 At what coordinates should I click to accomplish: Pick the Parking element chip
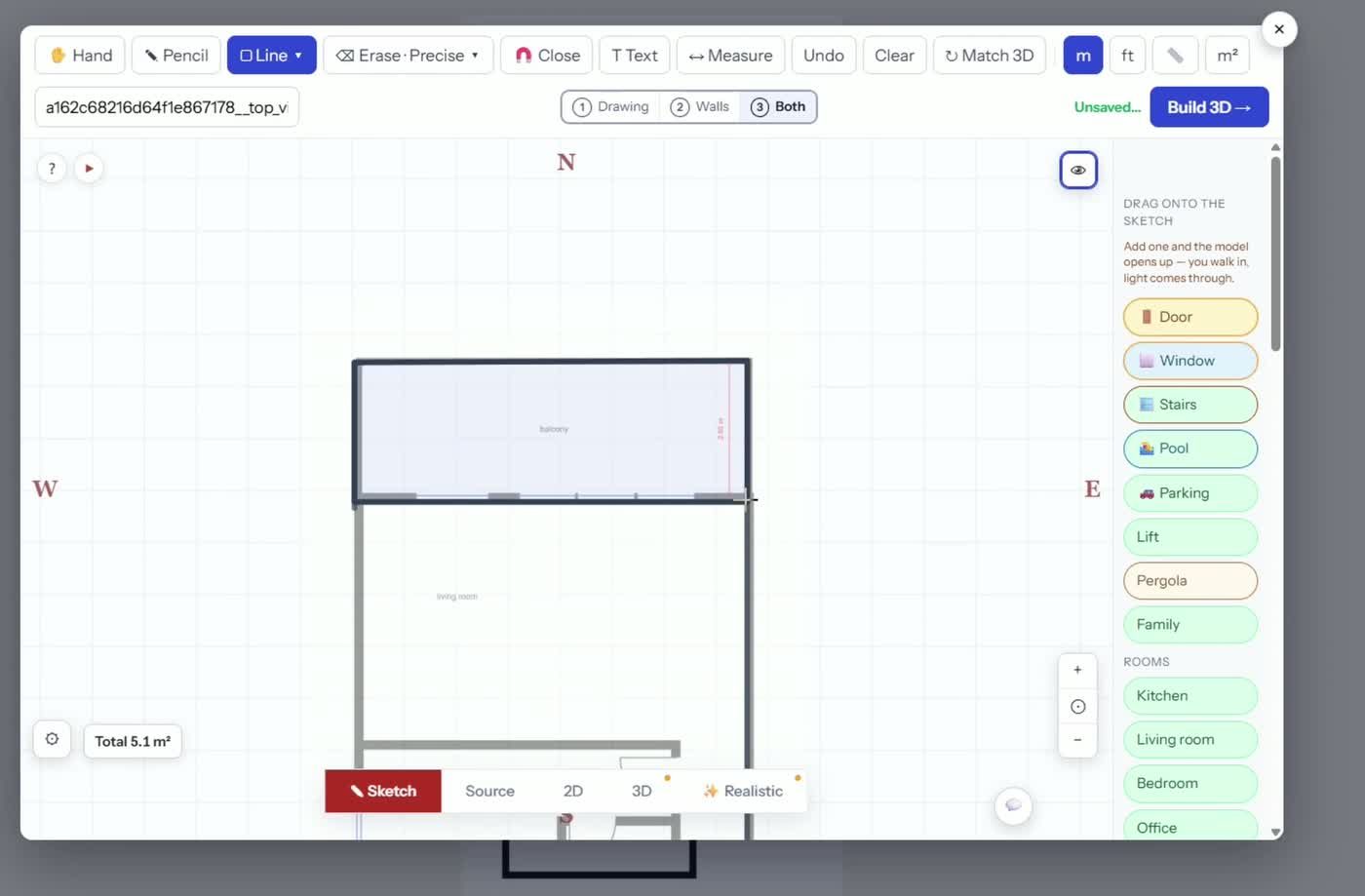pos(1190,493)
